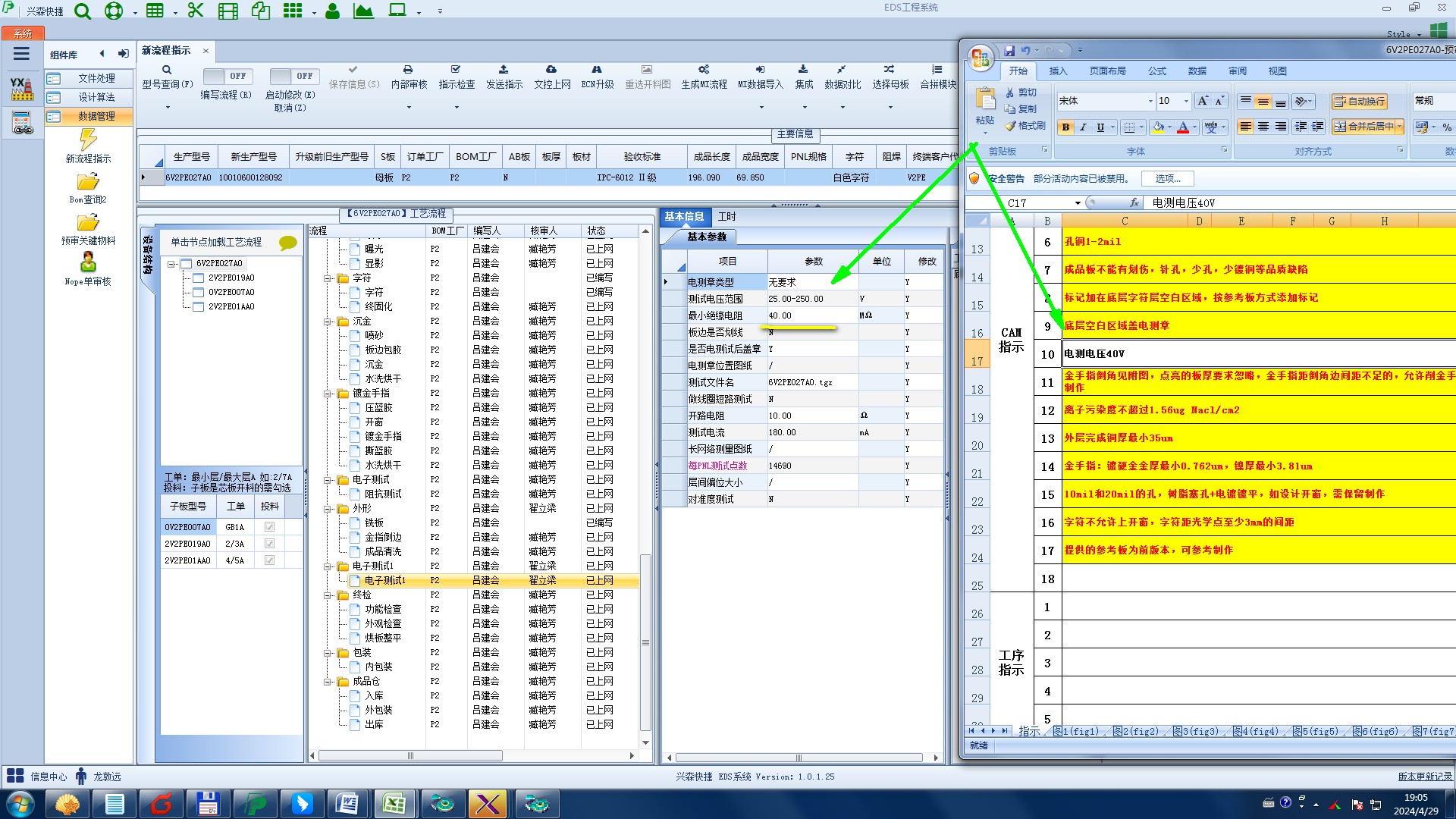Click the 发送指示 upload icon
Image resolution: width=1456 pixels, height=819 pixels.
504,70
